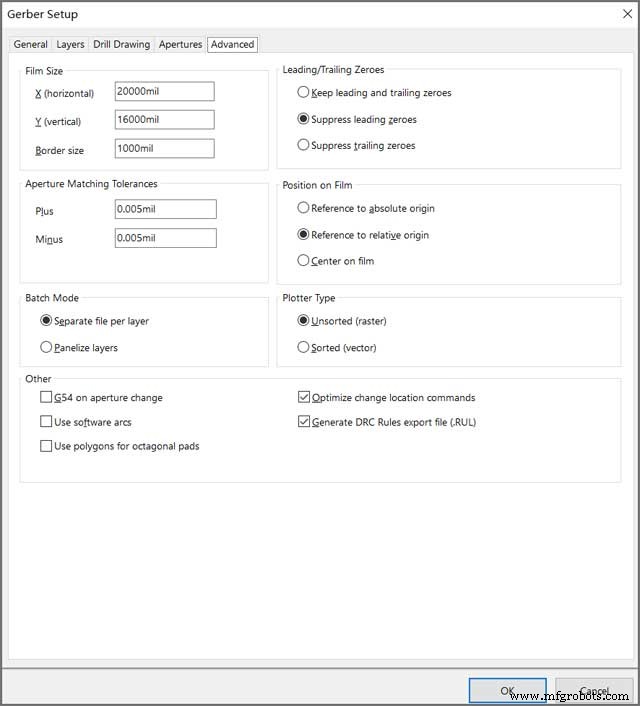This screenshot has height=706, width=640.
Task: Open the Layers tab
Action: (70, 45)
